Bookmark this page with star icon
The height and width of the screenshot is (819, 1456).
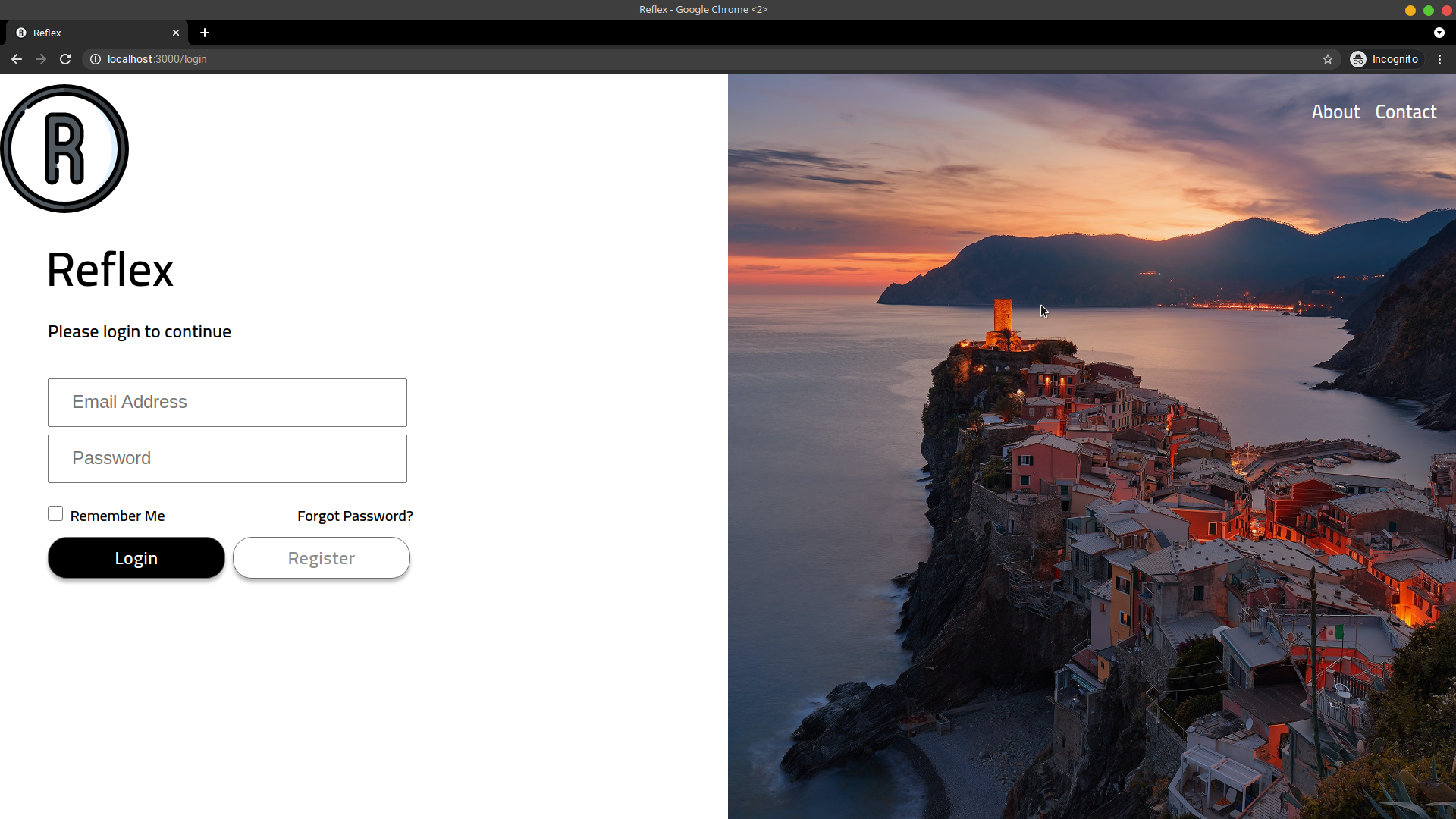[1327, 59]
